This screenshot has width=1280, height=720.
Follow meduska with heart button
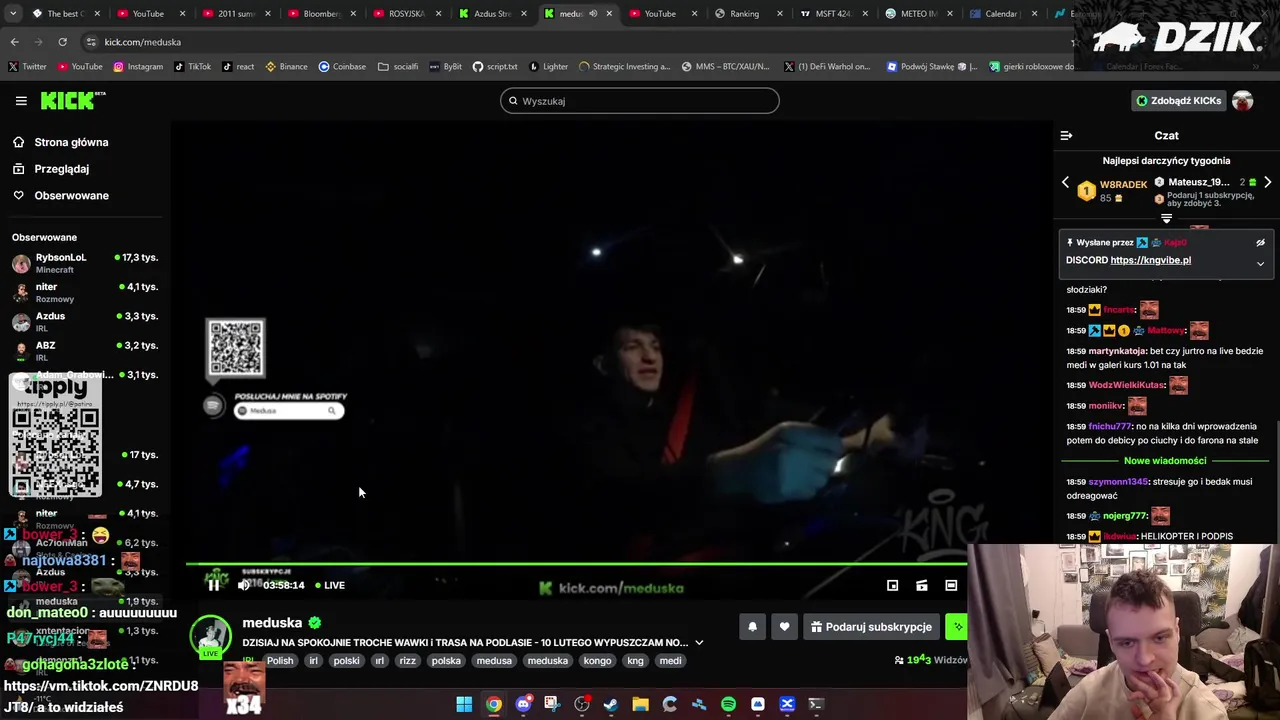[x=784, y=627]
